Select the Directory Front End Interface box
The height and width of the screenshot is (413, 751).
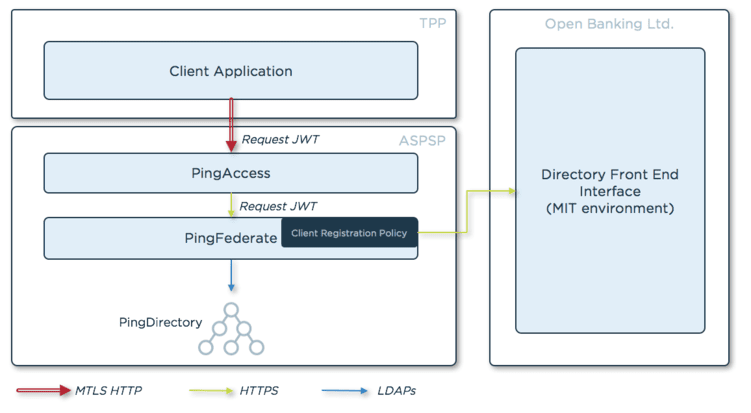click(x=610, y=191)
